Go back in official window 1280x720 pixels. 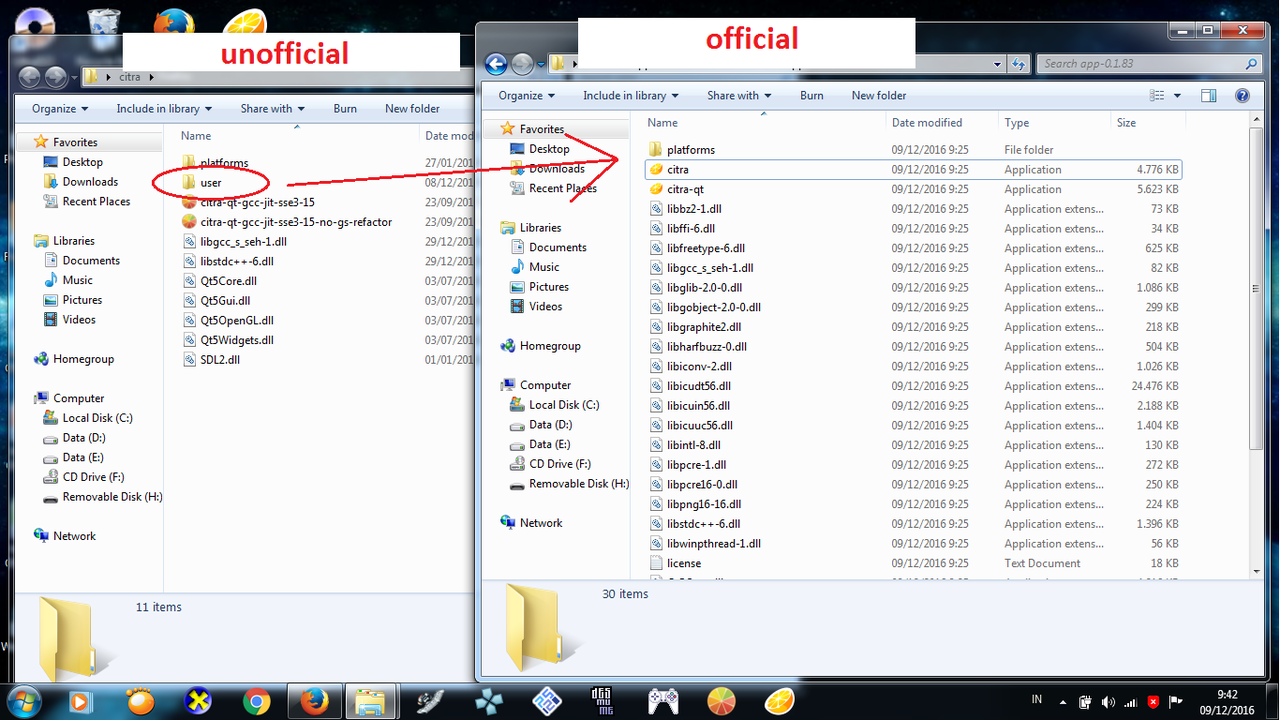click(x=496, y=64)
